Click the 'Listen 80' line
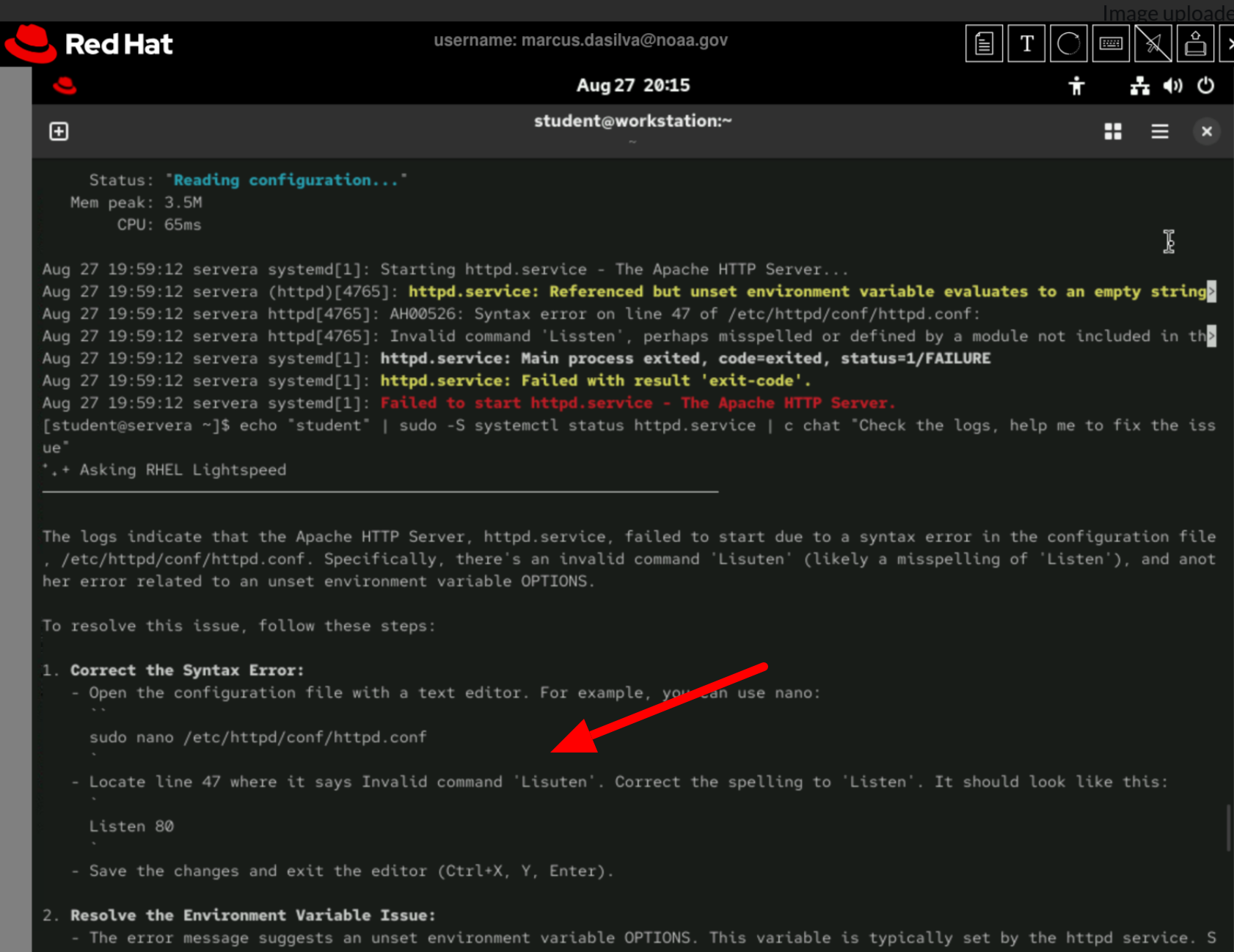 pos(131,827)
